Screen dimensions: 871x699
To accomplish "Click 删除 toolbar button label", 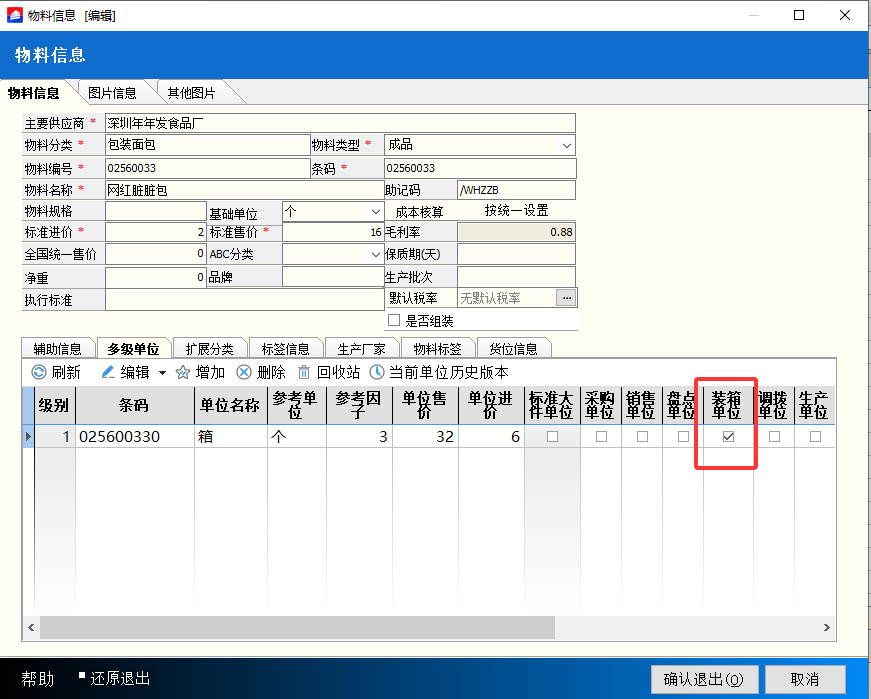I will click(x=271, y=372).
